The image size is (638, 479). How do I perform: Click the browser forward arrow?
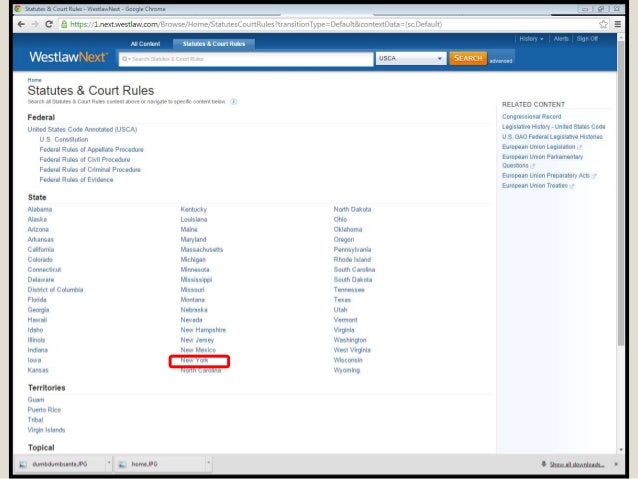35,24
